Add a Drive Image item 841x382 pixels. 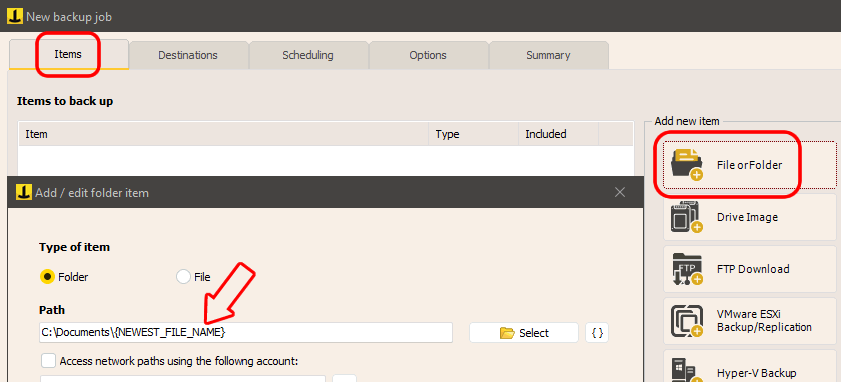tap(749, 217)
